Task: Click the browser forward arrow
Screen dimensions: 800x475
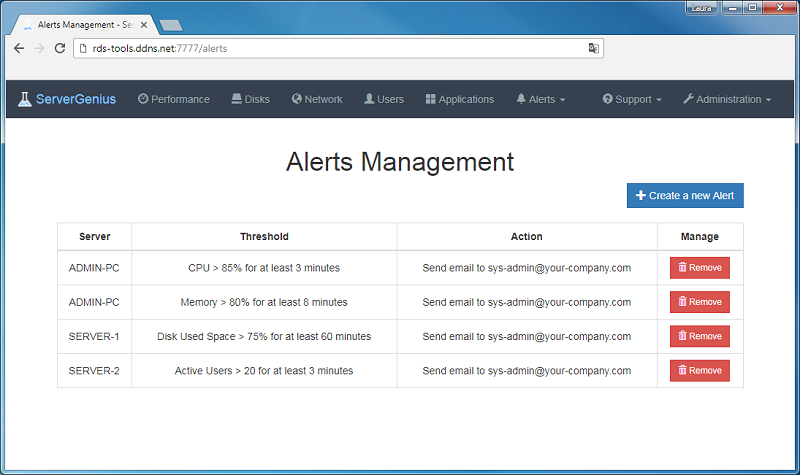Action: click(x=39, y=48)
